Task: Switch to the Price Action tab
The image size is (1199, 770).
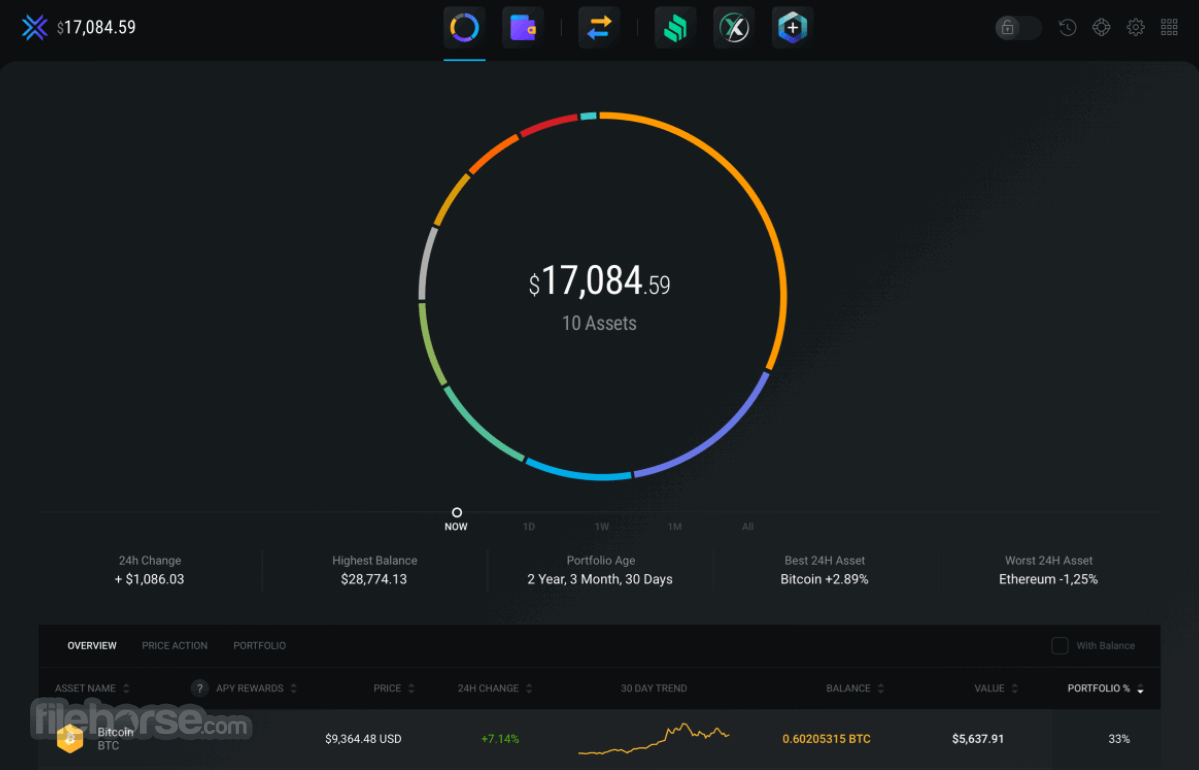Action: (x=174, y=645)
